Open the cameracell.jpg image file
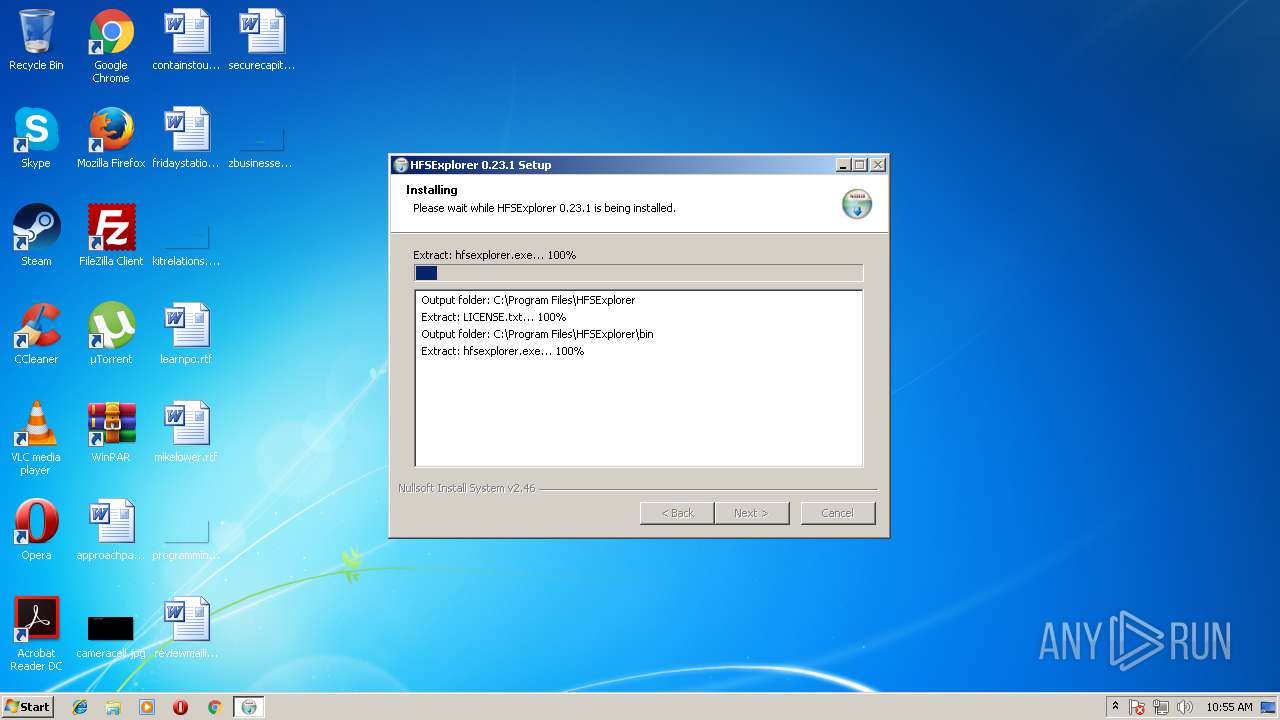 click(x=111, y=636)
